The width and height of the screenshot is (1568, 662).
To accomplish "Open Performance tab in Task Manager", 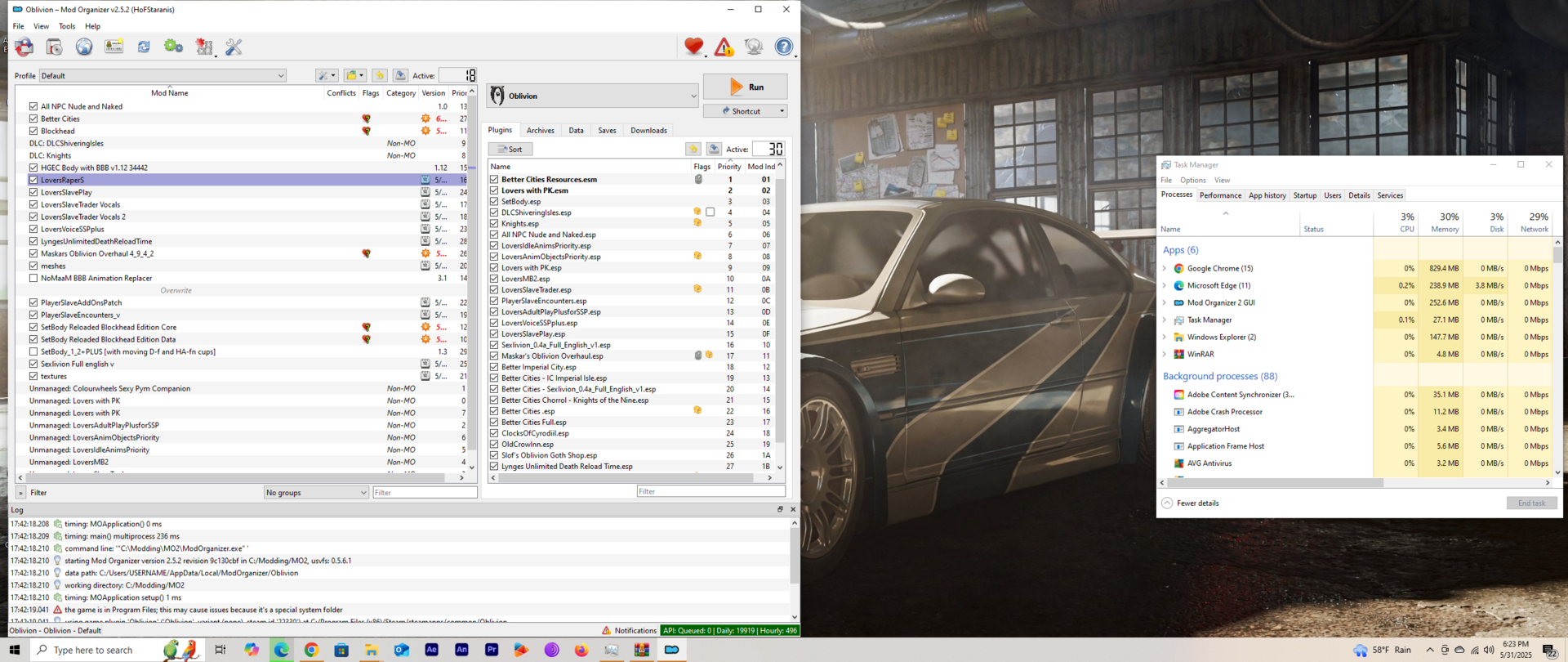I will tap(1220, 195).
